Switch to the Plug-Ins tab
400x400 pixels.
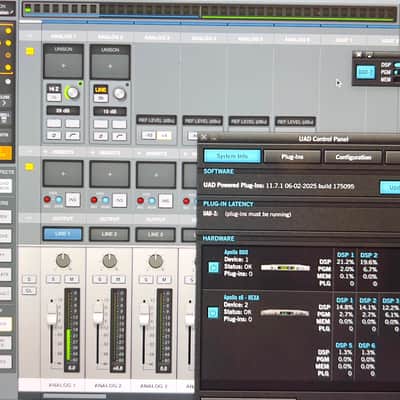(292, 156)
